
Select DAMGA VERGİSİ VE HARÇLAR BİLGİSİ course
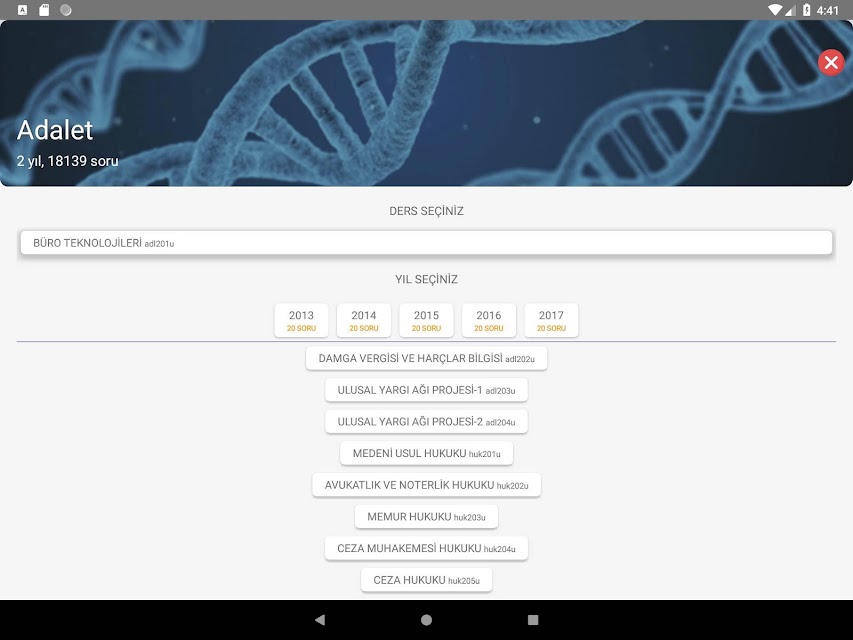(x=426, y=359)
